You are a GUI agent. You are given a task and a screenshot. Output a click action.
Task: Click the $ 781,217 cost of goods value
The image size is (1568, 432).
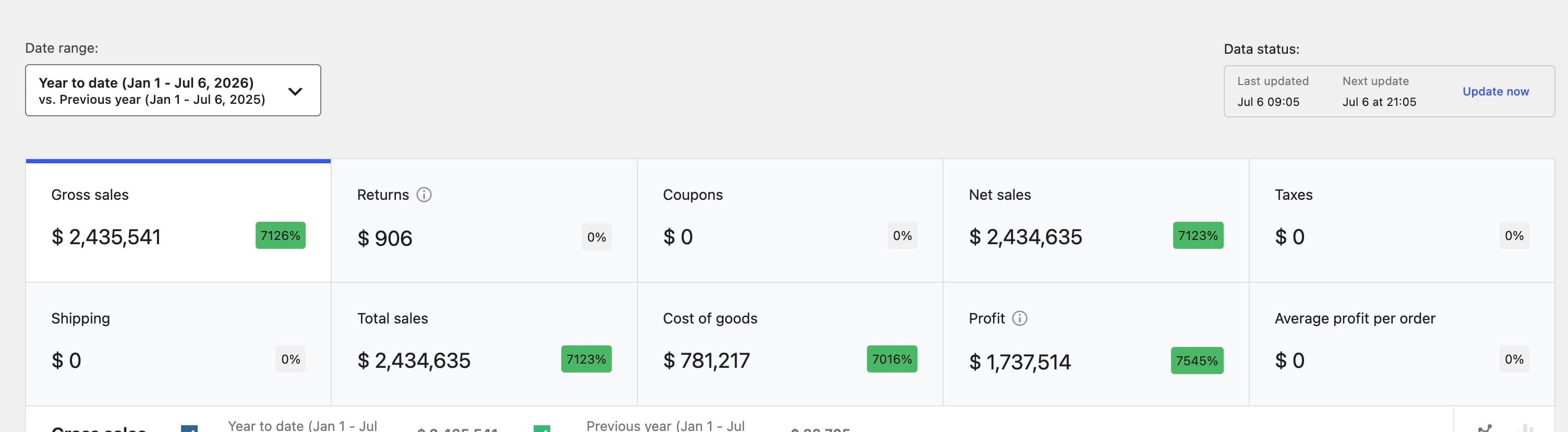(x=706, y=360)
